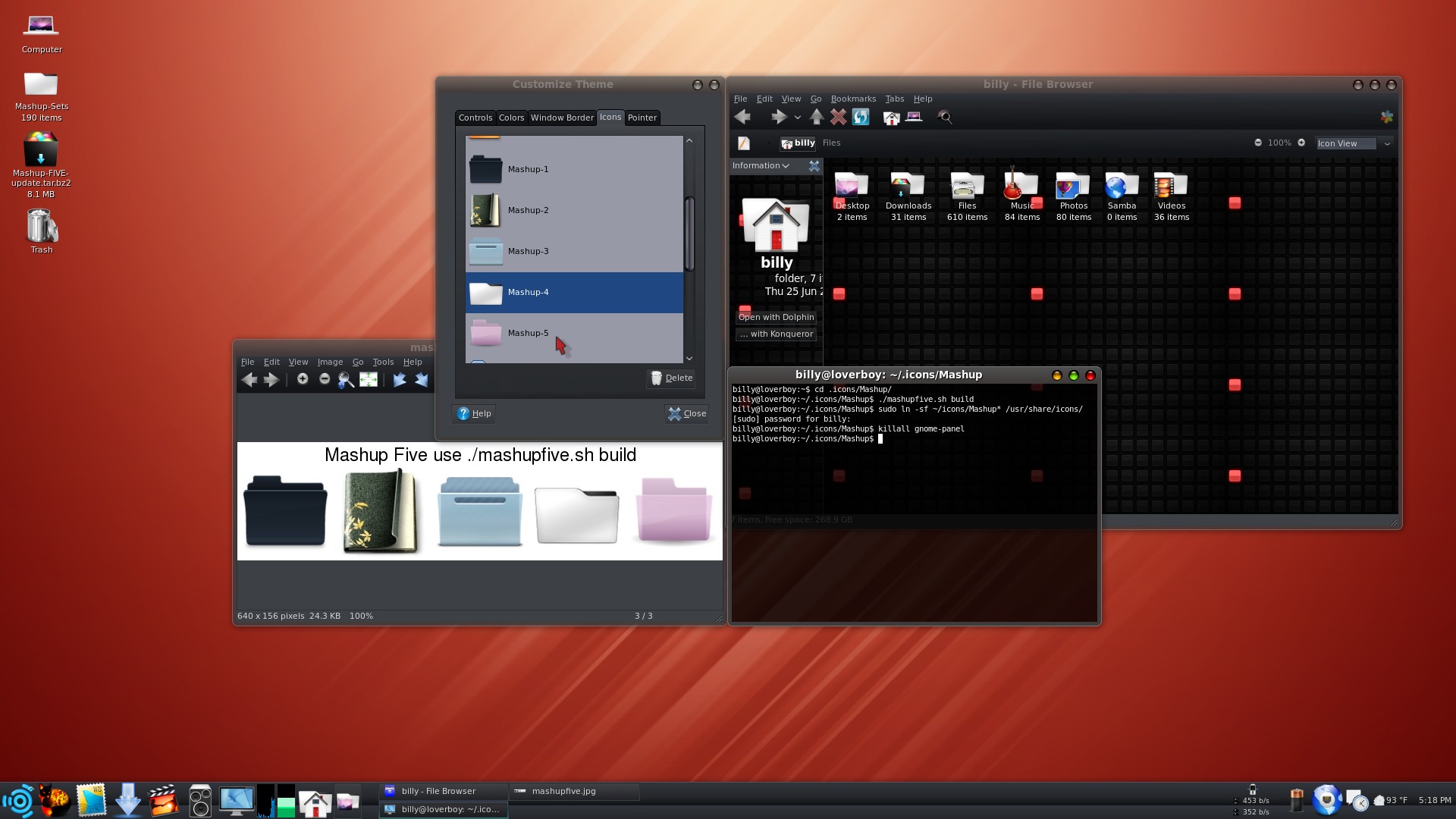Reload the current folder in File Browser
This screenshot has width=1456, height=819.
[860, 117]
